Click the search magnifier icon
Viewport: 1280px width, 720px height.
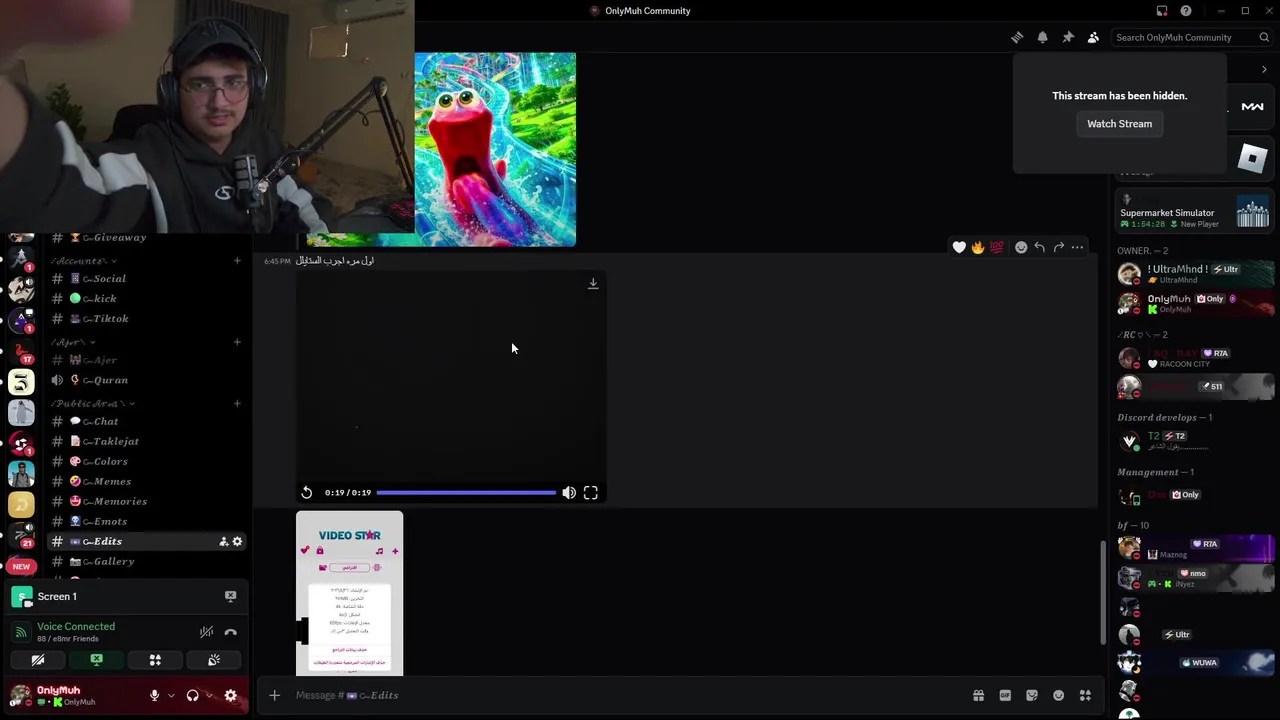coord(1264,37)
